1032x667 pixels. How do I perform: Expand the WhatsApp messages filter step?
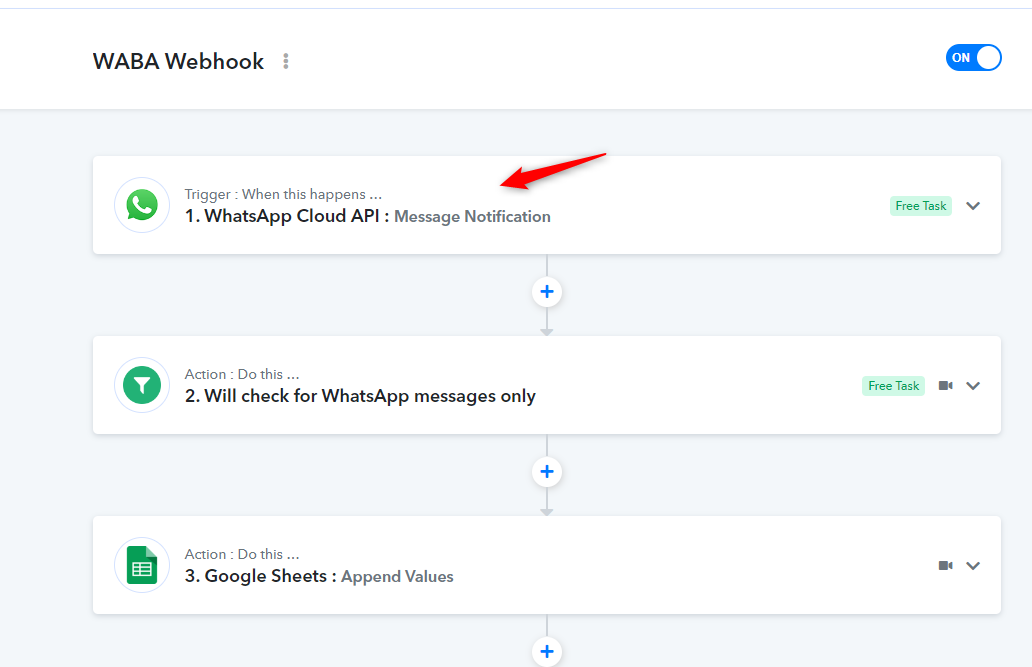click(973, 386)
